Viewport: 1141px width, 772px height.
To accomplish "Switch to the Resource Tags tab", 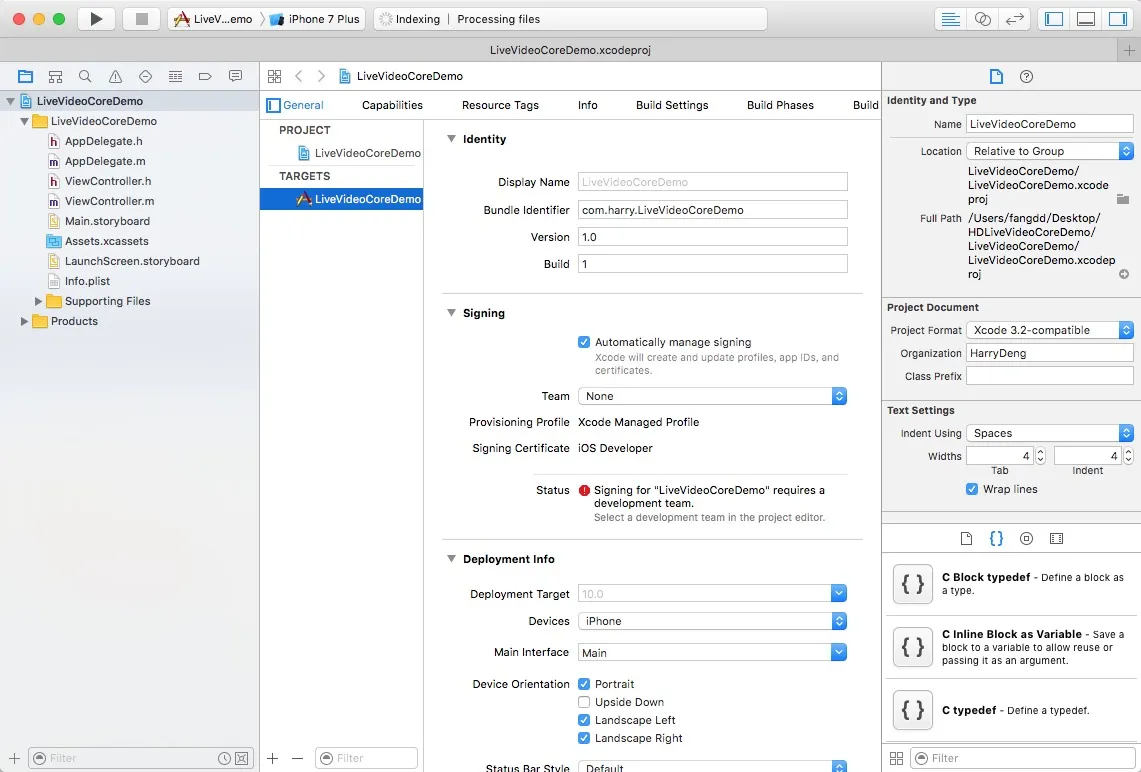I will coord(500,106).
